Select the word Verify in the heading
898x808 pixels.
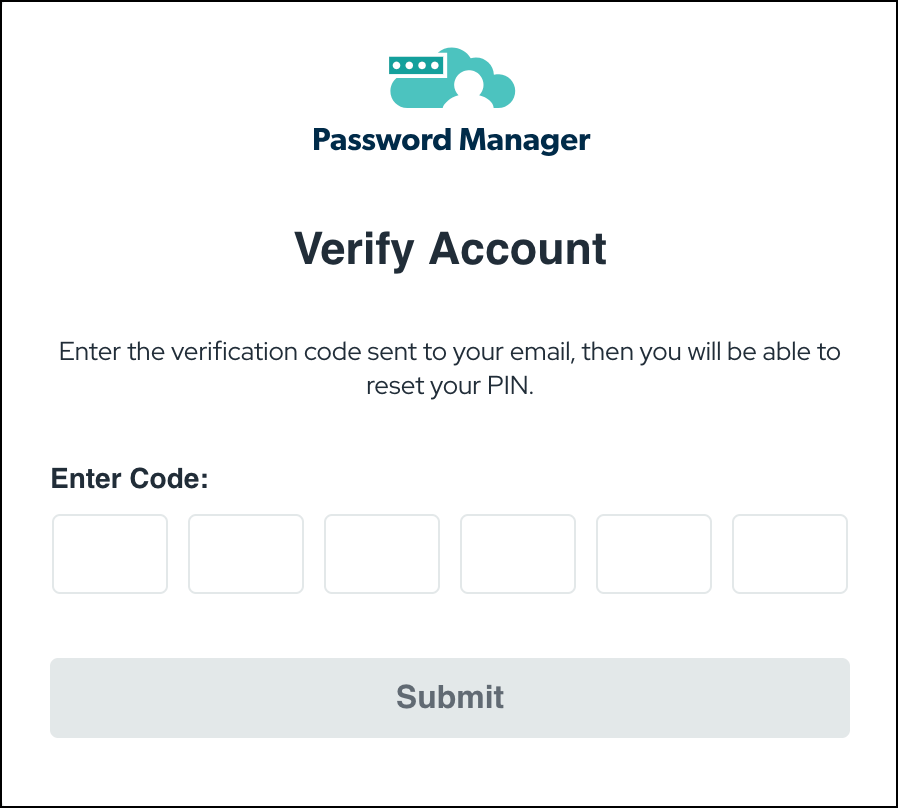354,250
